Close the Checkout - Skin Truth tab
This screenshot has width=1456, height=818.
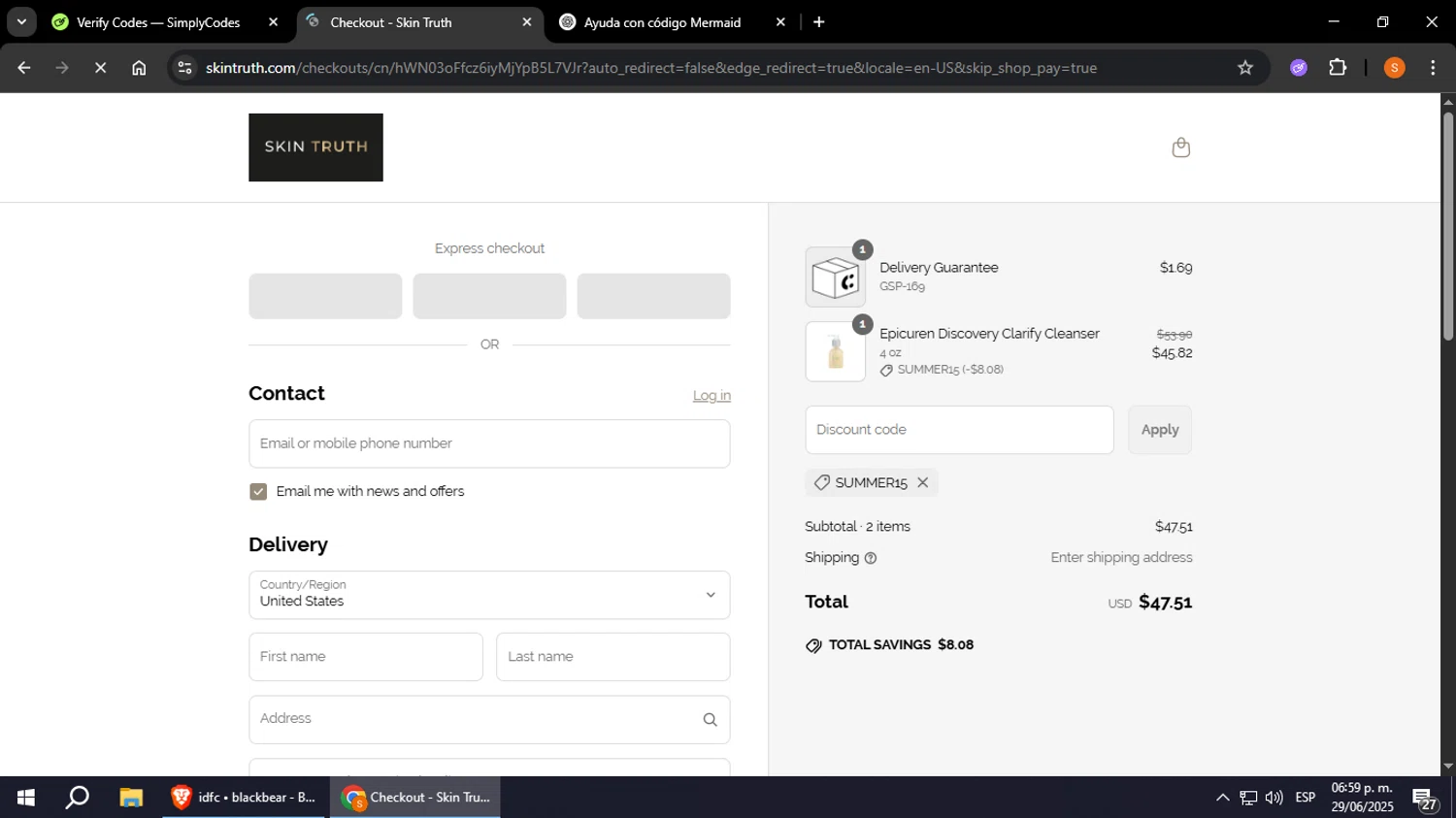tap(526, 22)
